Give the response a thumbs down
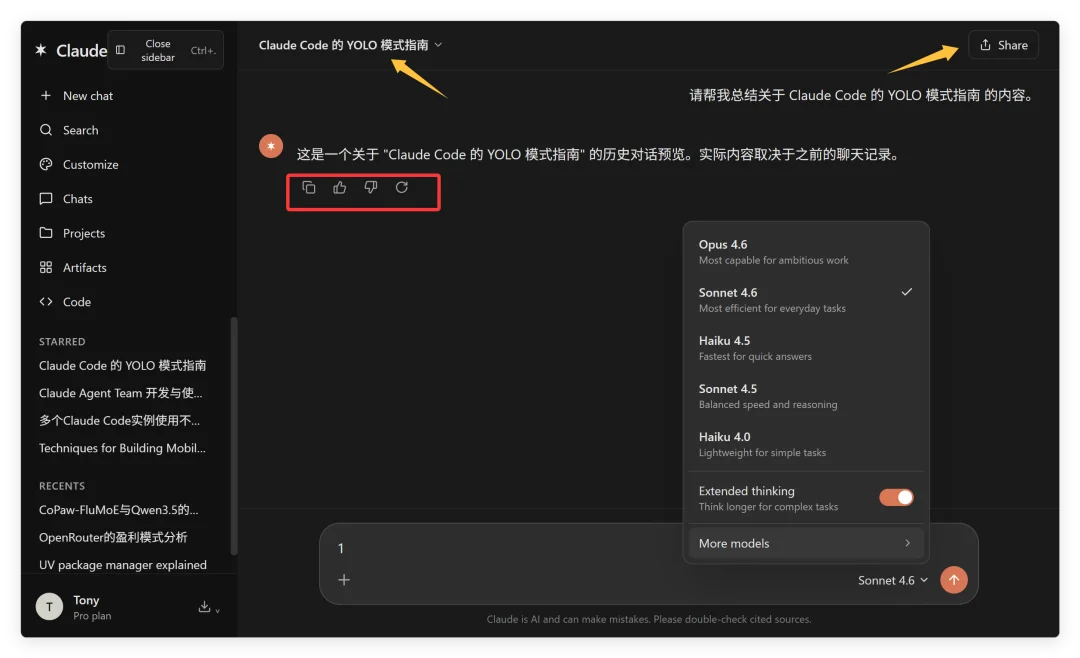 [x=370, y=187]
